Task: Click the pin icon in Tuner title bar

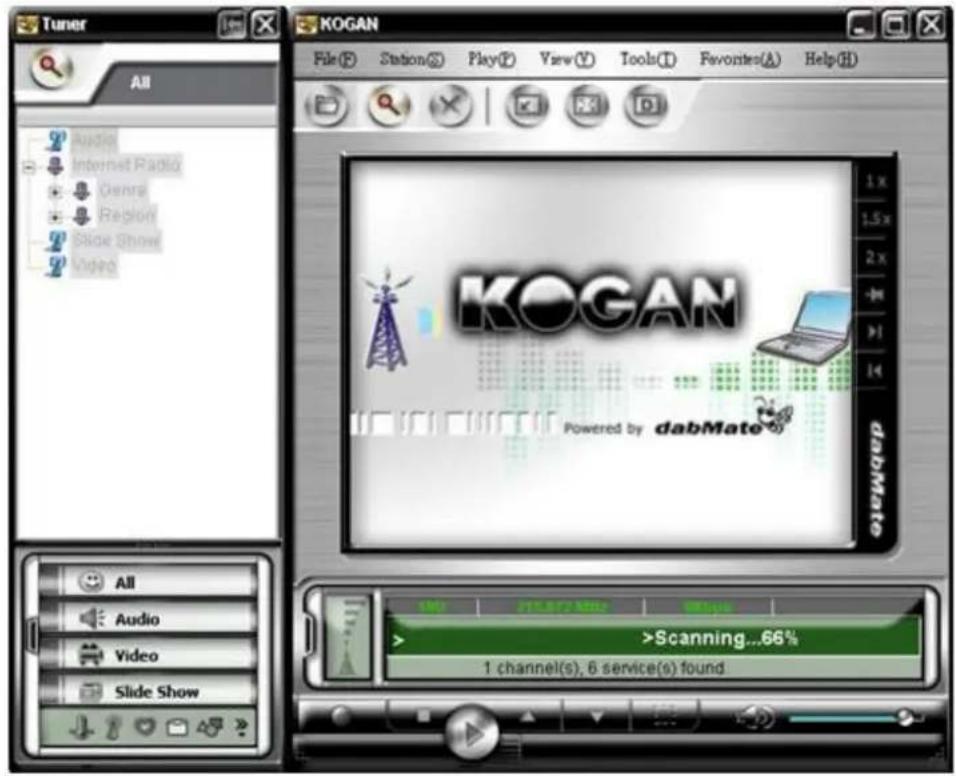Action: 232,25
